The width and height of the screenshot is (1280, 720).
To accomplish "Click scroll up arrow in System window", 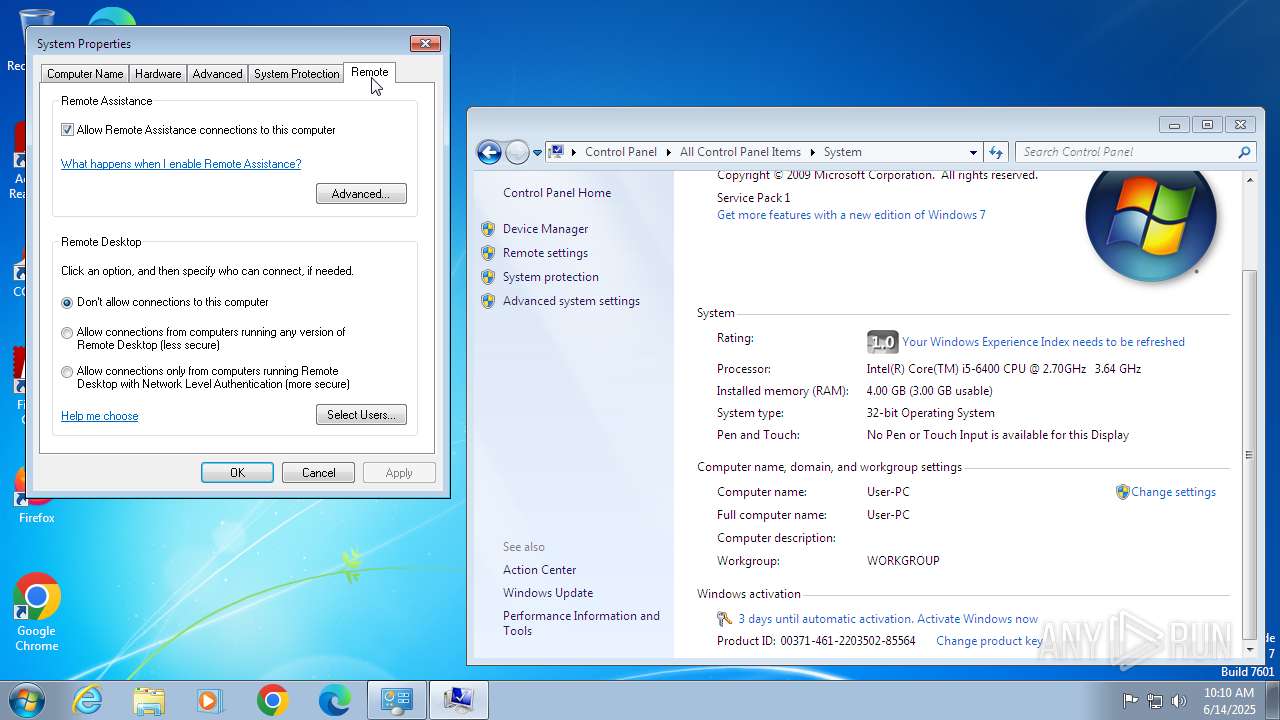I will pos(1248,180).
